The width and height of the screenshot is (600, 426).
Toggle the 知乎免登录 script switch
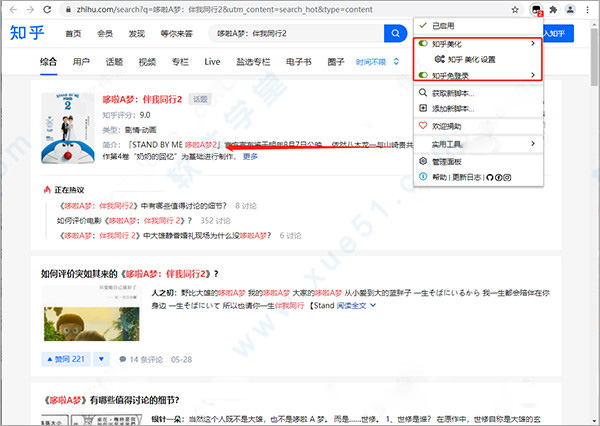[x=423, y=75]
